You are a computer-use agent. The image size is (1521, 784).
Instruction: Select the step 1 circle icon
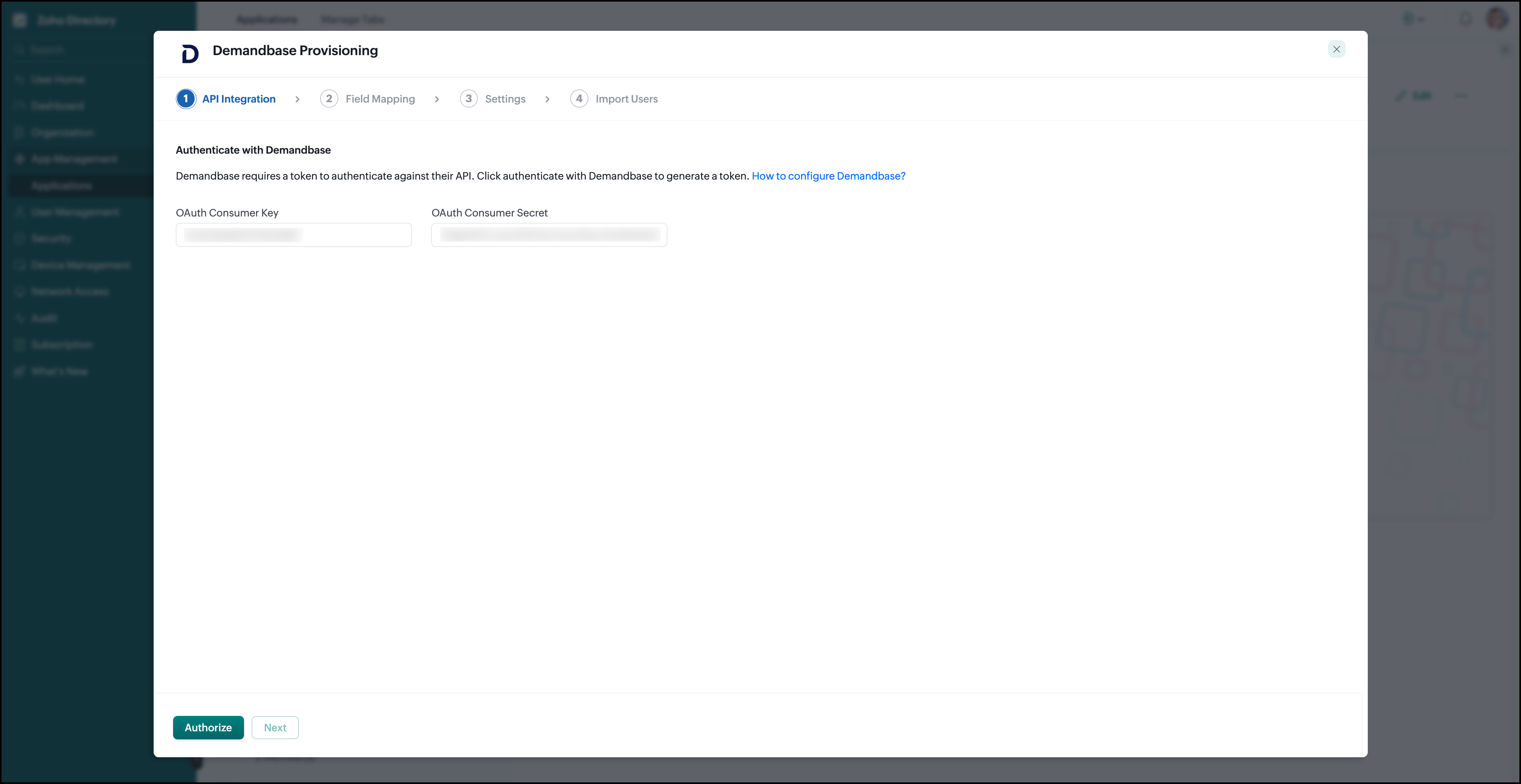pyautogui.click(x=186, y=99)
